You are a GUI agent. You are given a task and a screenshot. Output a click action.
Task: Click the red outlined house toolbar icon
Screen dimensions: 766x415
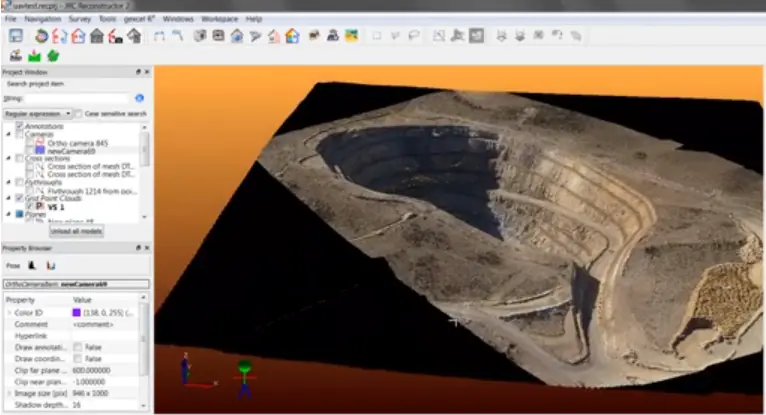[78, 36]
